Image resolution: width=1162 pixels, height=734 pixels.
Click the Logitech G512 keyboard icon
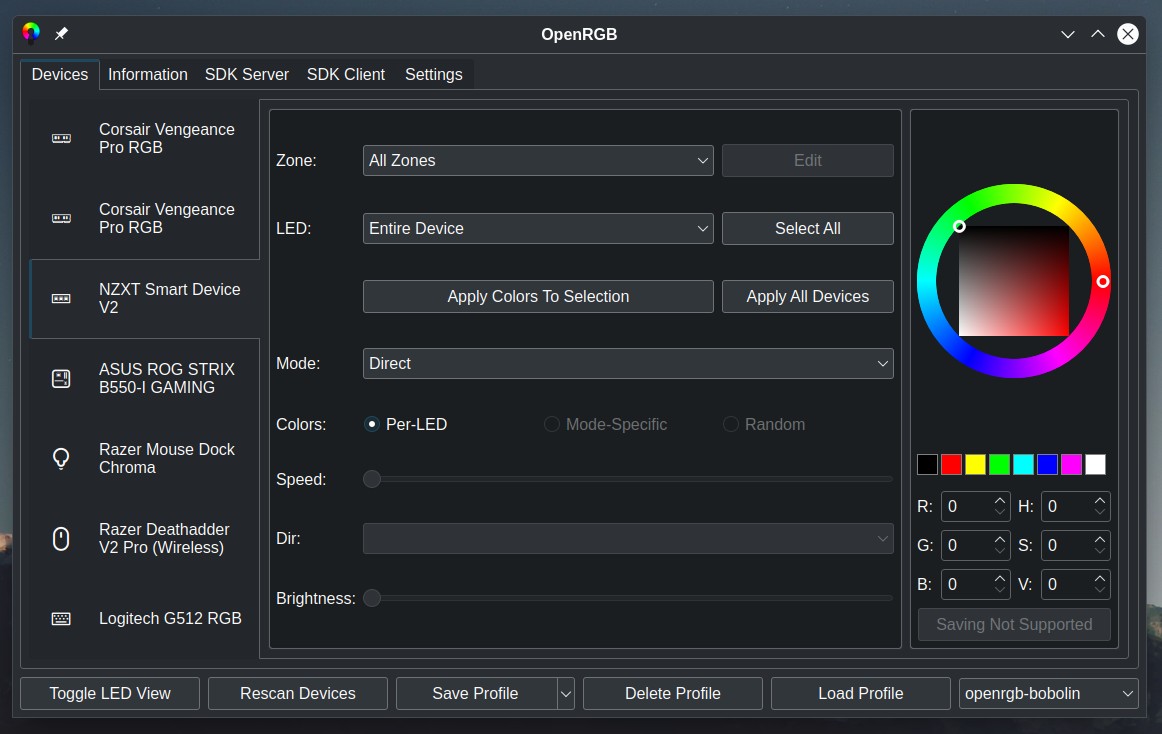pos(61,618)
